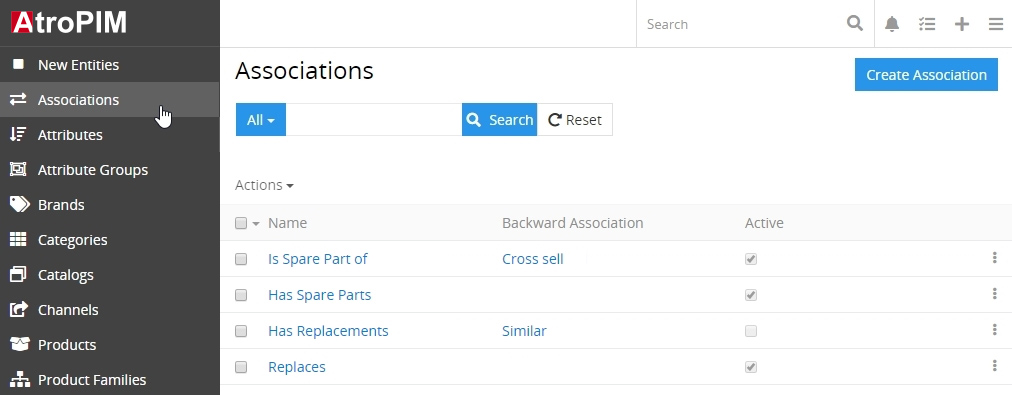
Task: Toggle Active checkbox for Has Spare Parts
Action: coord(751,295)
